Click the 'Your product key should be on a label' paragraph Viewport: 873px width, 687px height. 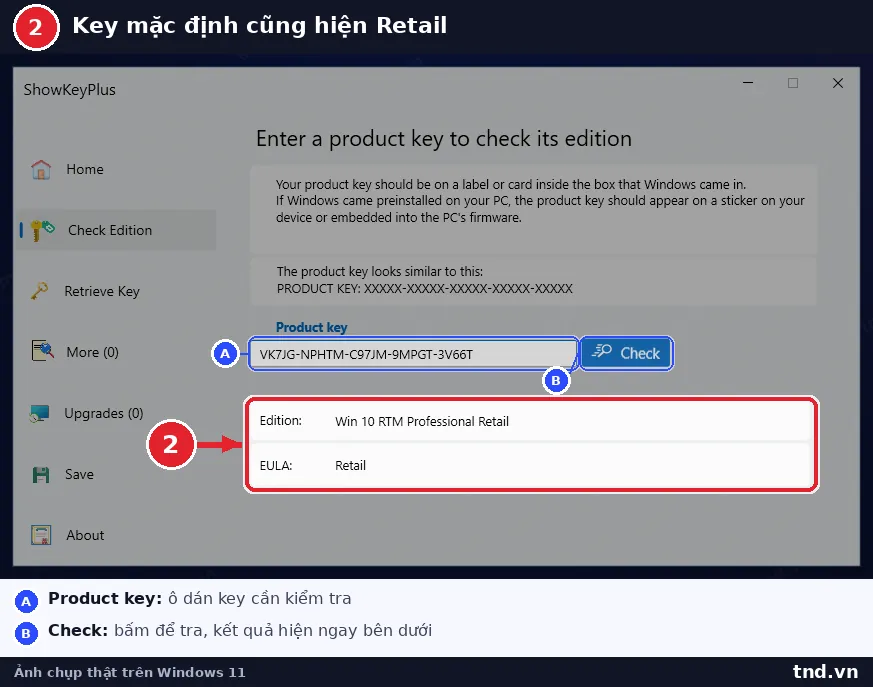click(x=540, y=201)
